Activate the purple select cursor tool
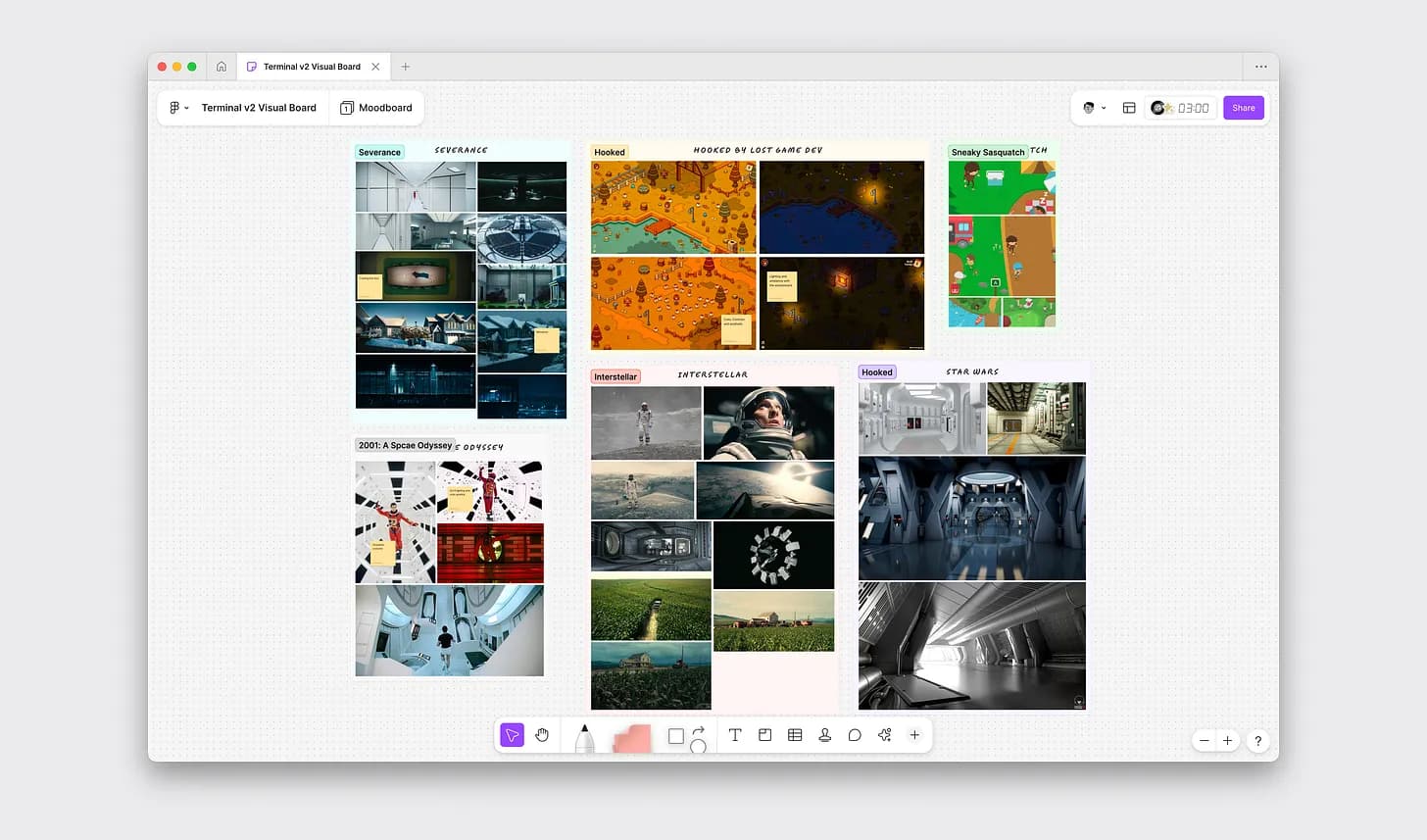This screenshot has width=1427, height=840. [512, 735]
